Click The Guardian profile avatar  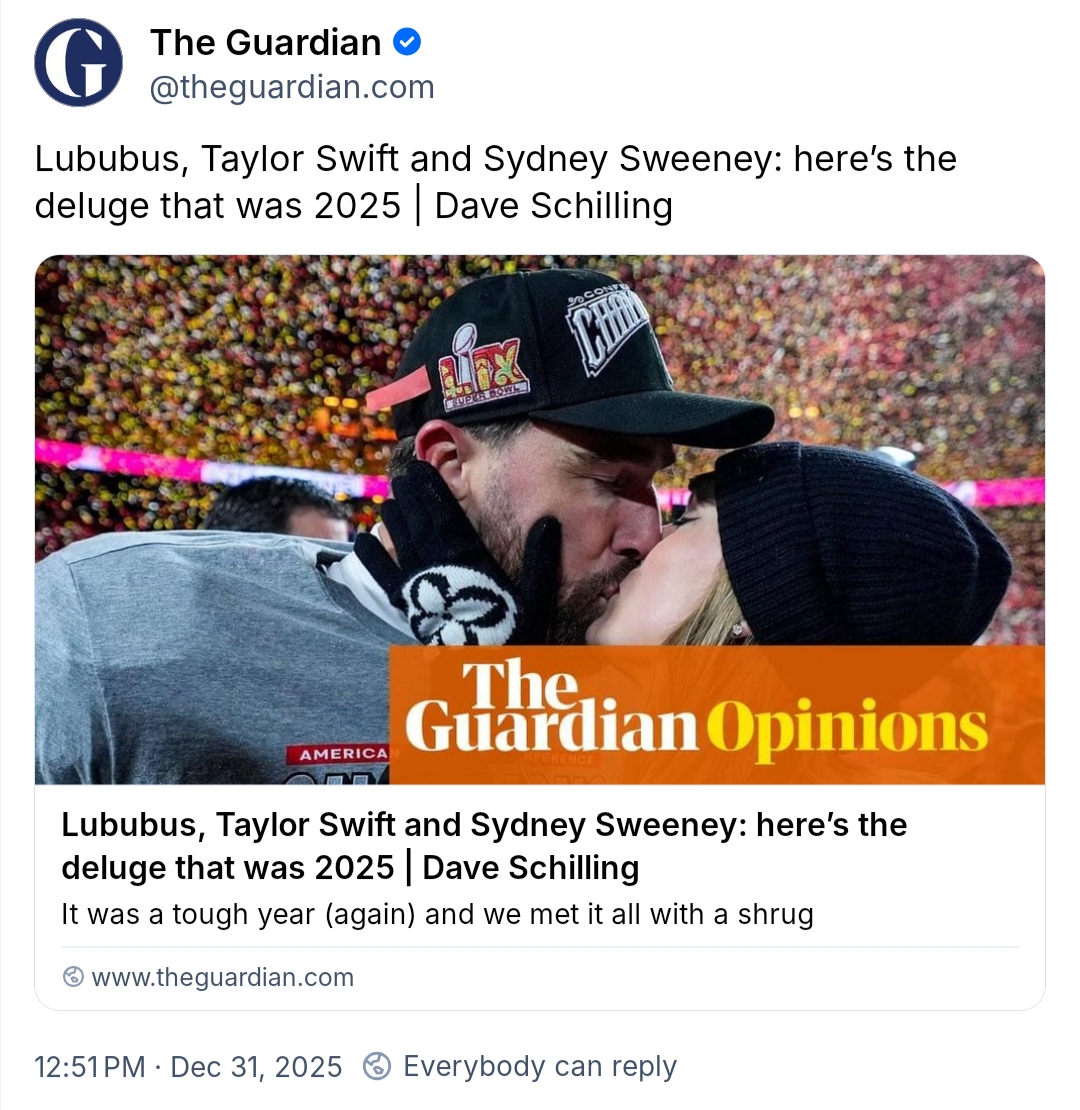pyautogui.click(x=78, y=62)
